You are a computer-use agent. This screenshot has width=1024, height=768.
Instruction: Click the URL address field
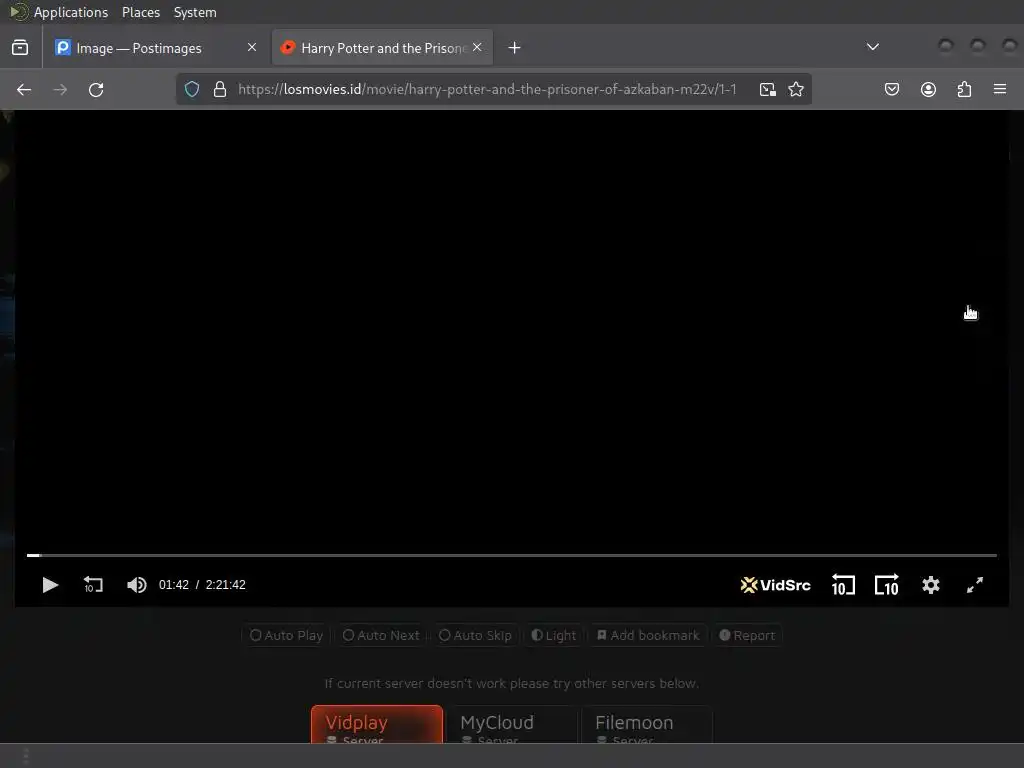pyautogui.click(x=487, y=89)
